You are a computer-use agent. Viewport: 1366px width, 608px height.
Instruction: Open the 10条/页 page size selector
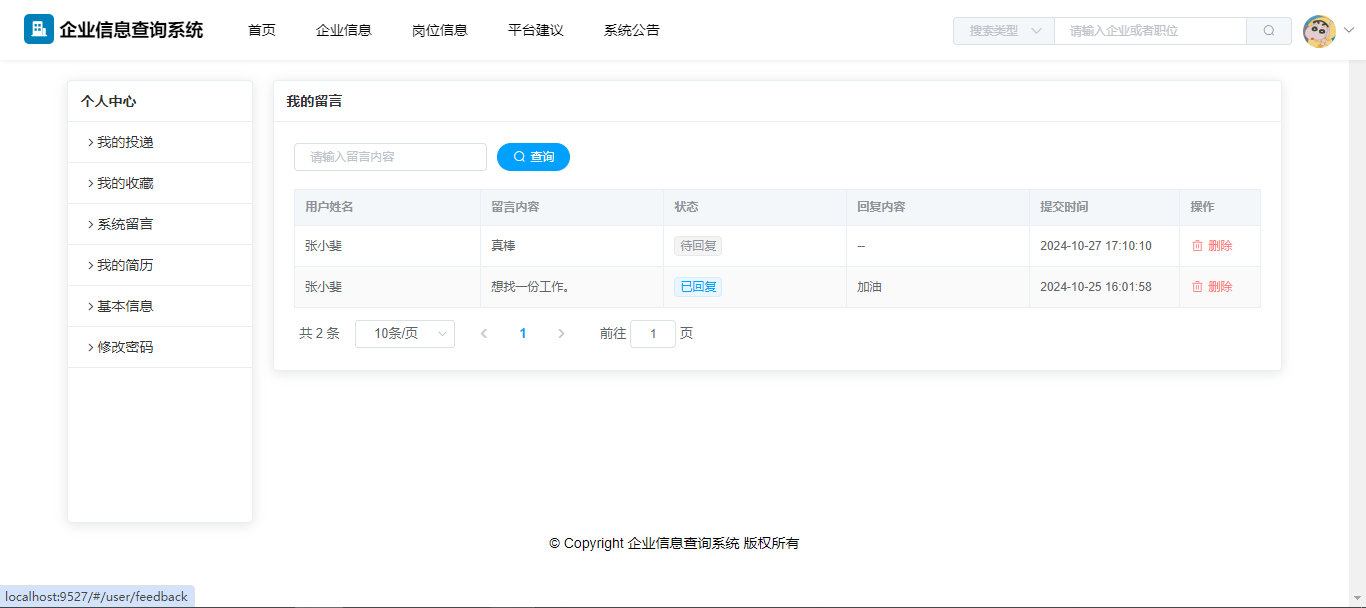click(x=405, y=334)
